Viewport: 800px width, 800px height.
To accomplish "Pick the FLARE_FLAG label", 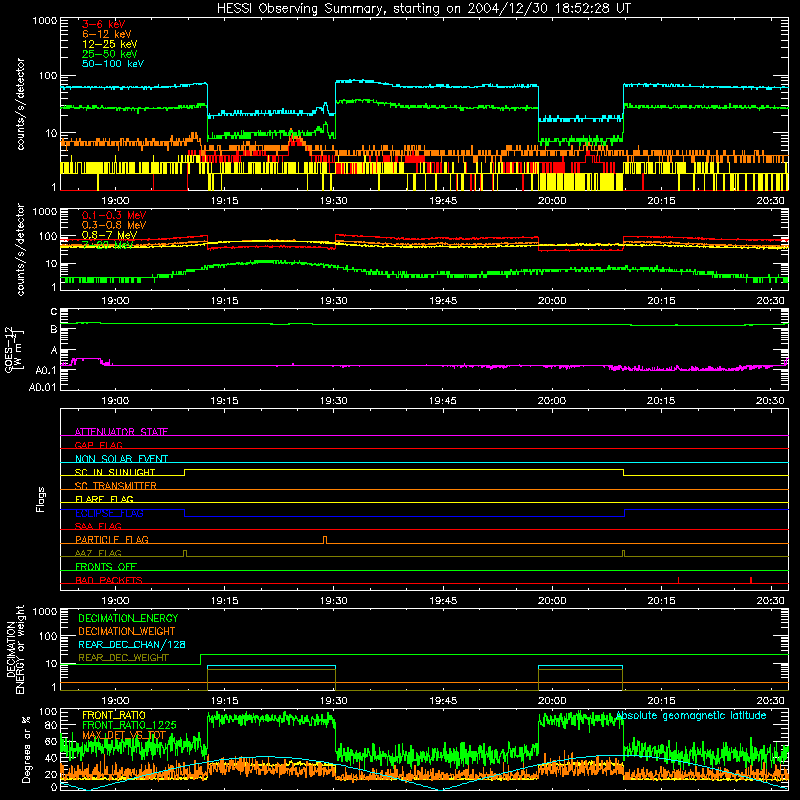I will point(104,499).
